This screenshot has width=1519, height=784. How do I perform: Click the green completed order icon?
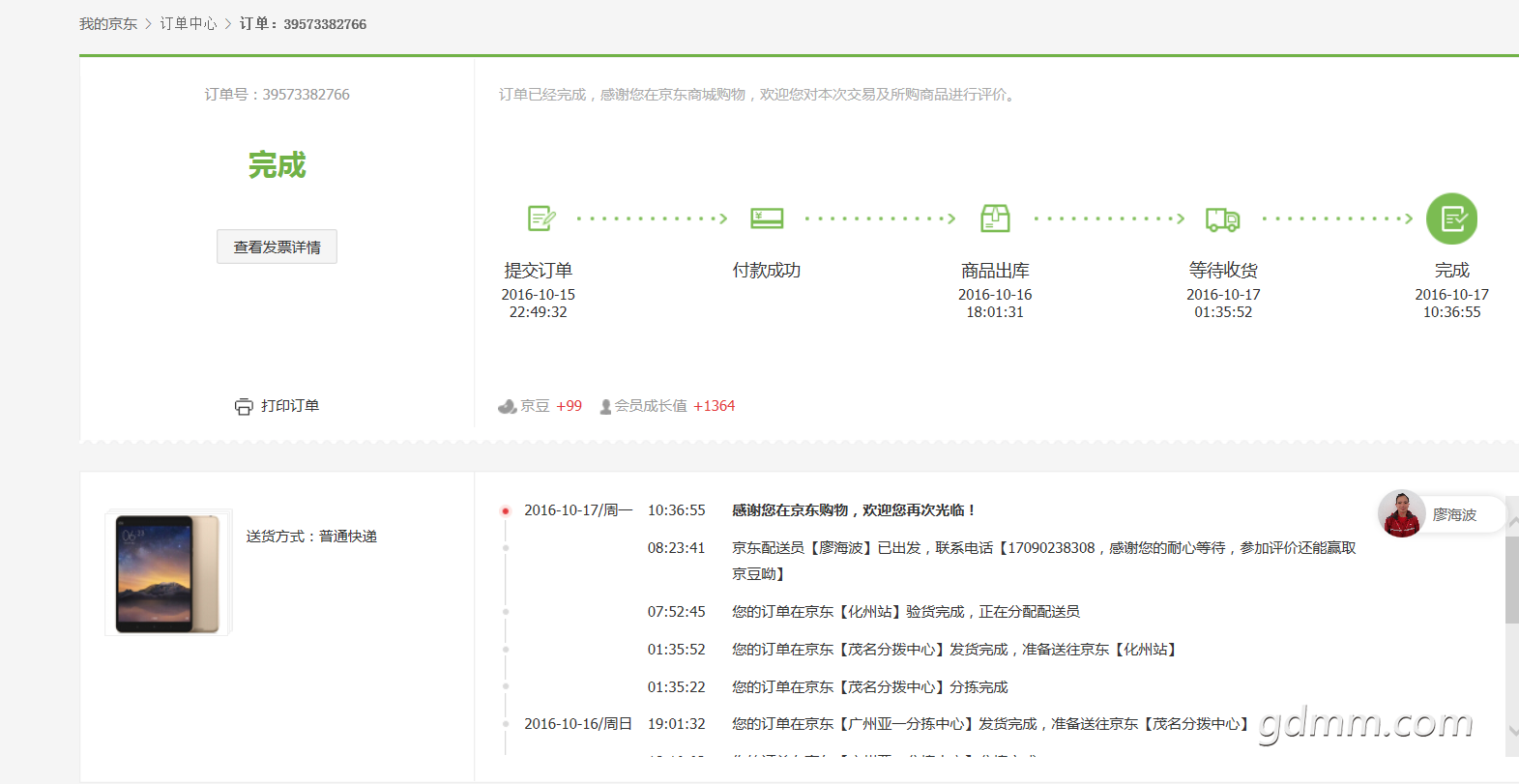click(1451, 218)
